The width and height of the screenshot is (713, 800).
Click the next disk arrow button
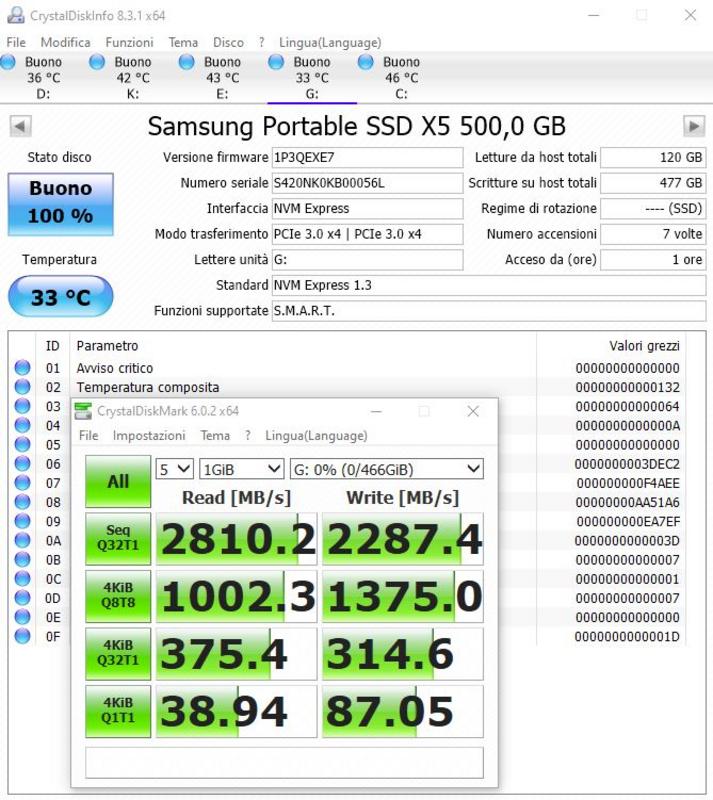click(x=694, y=126)
